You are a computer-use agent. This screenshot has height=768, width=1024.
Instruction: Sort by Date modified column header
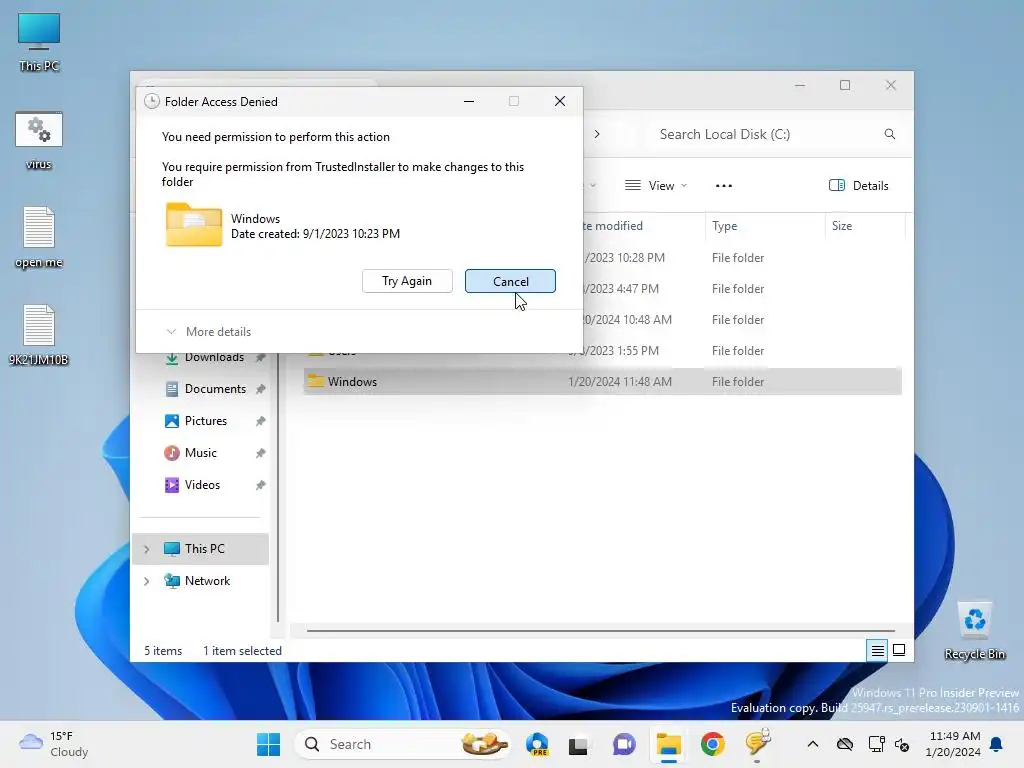(x=612, y=226)
